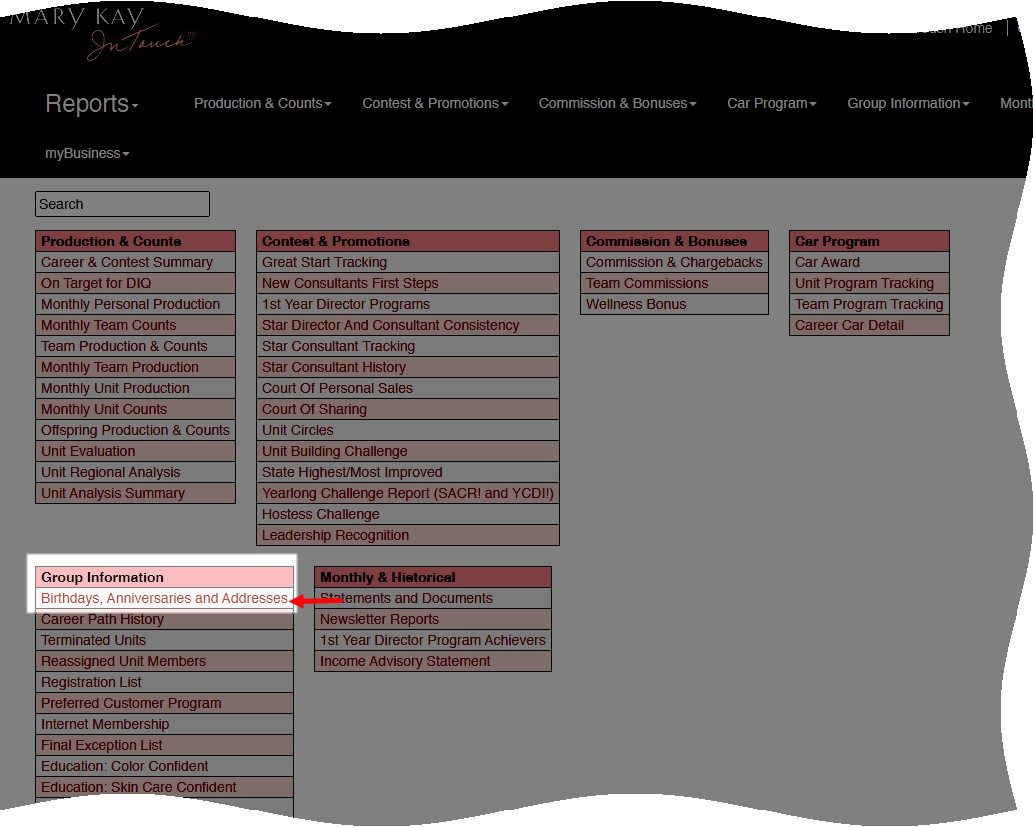Open On Target for DIQ report
The height and width of the screenshot is (827, 1034).
tap(135, 284)
